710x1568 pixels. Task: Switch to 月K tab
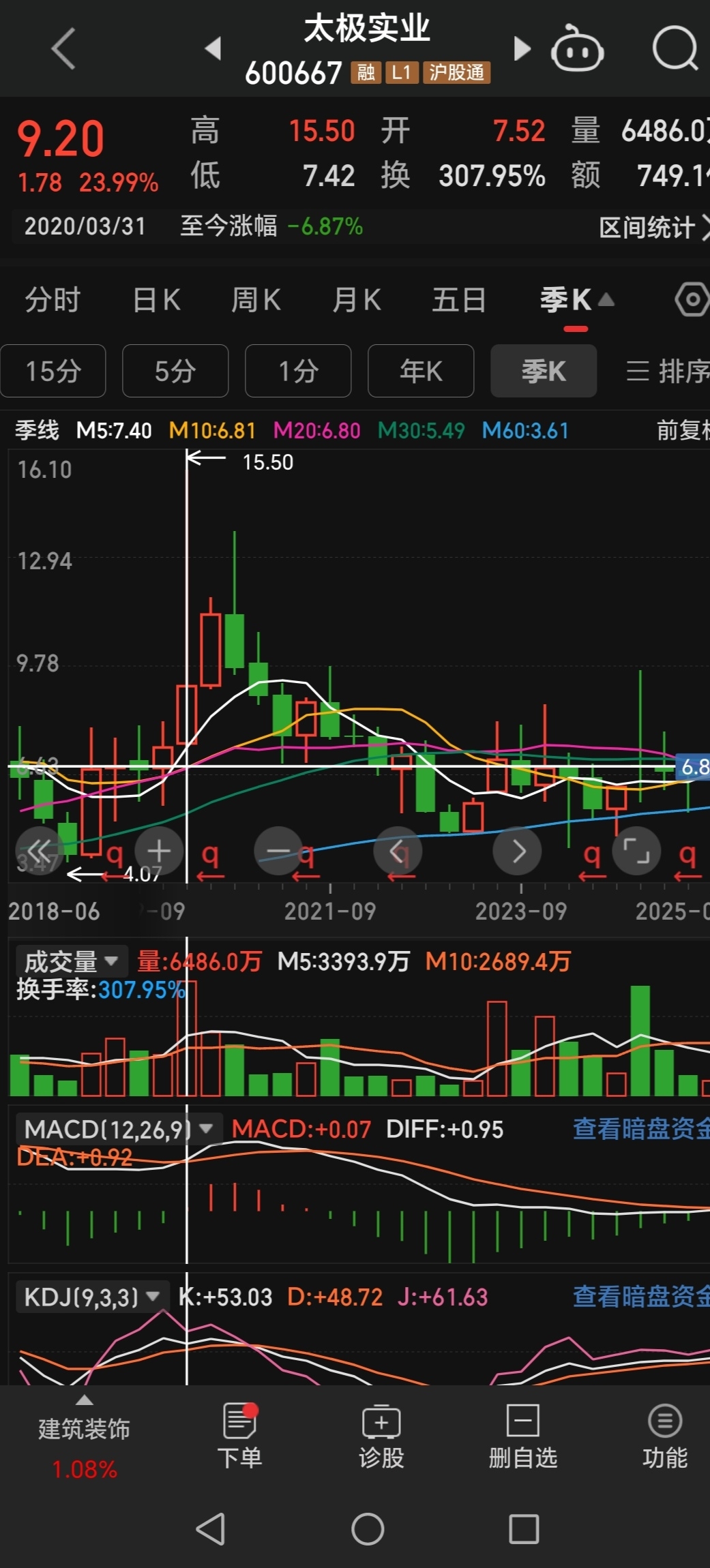point(356,300)
